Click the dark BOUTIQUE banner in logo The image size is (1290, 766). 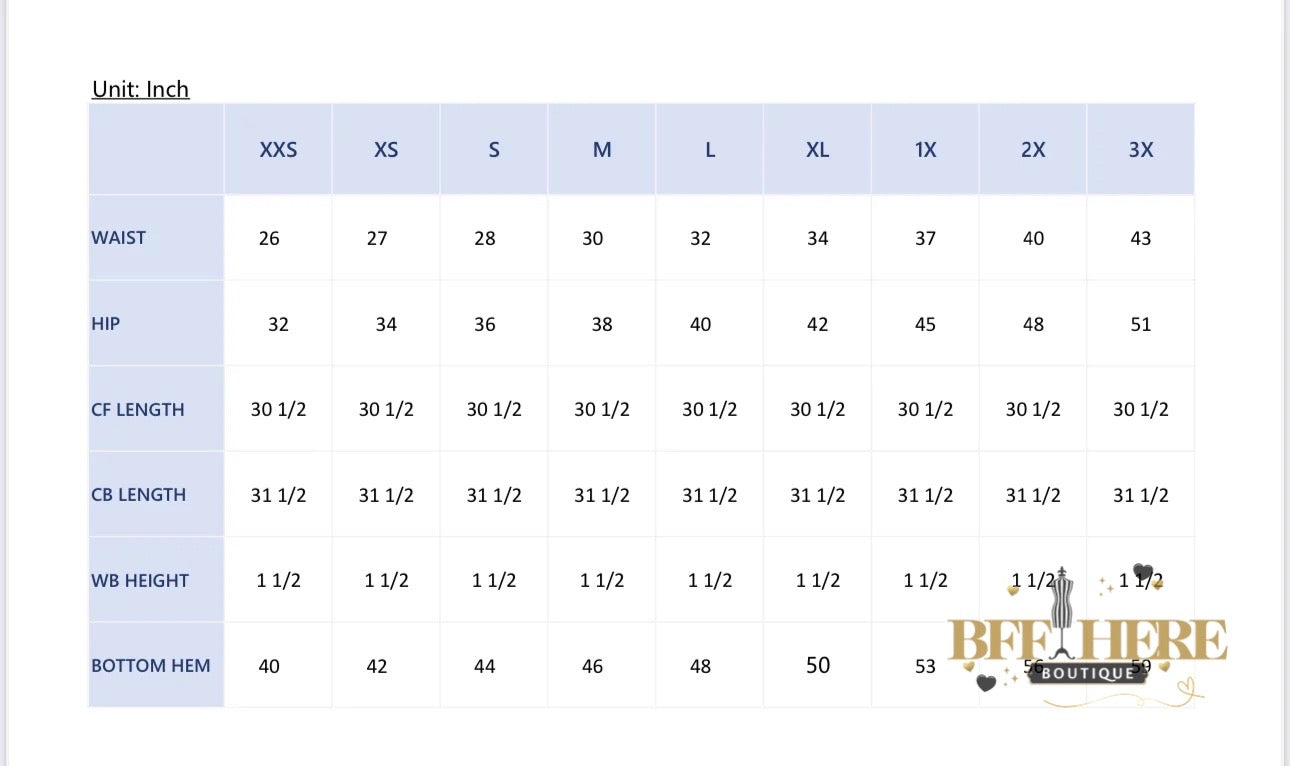tap(1088, 673)
